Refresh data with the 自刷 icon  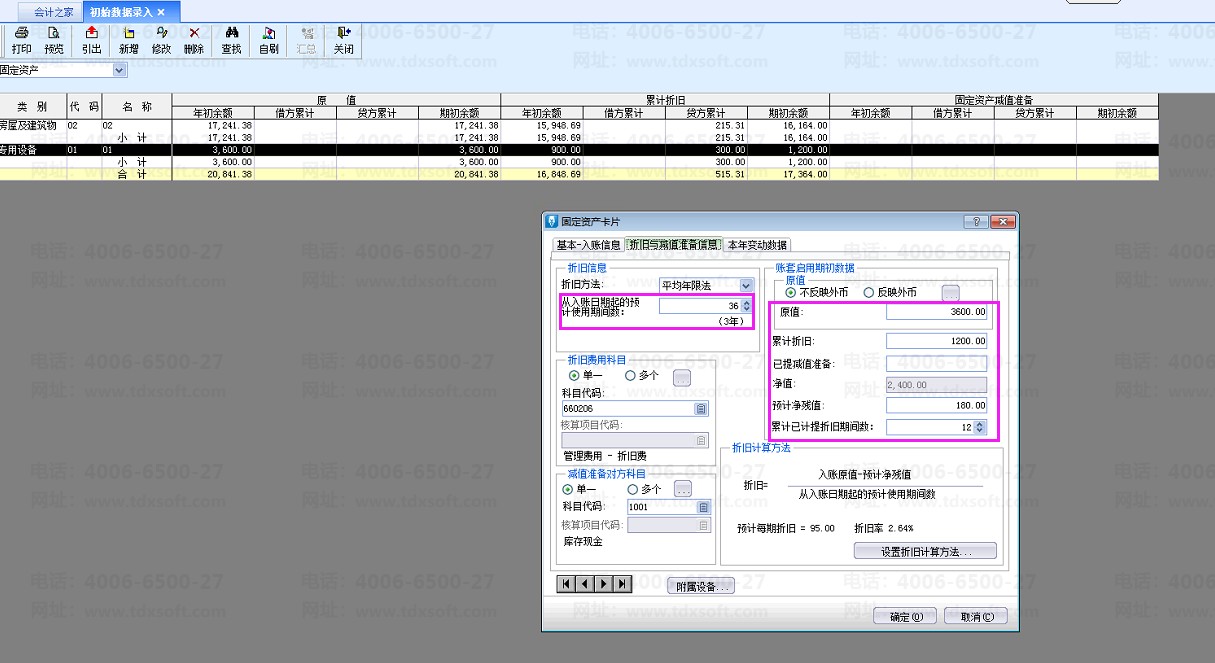[x=268, y=40]
